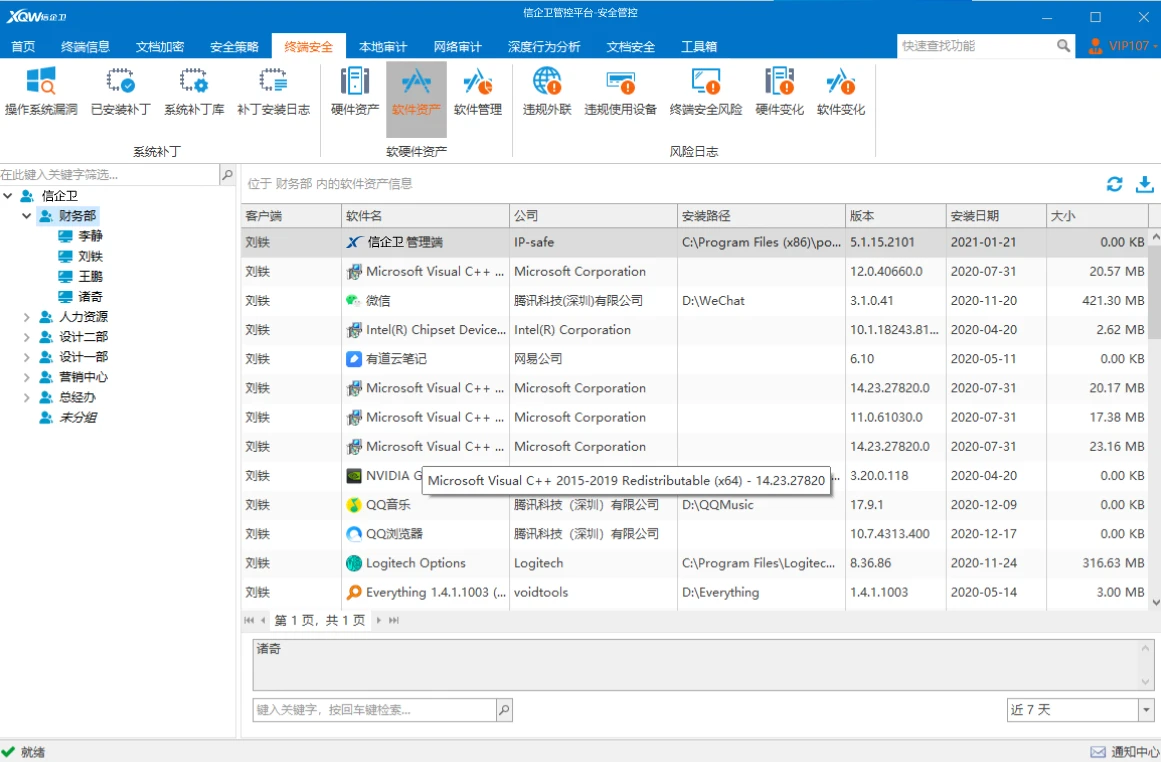
Task: Sort table by 安装日期 column header
Action: coord(996,215)
